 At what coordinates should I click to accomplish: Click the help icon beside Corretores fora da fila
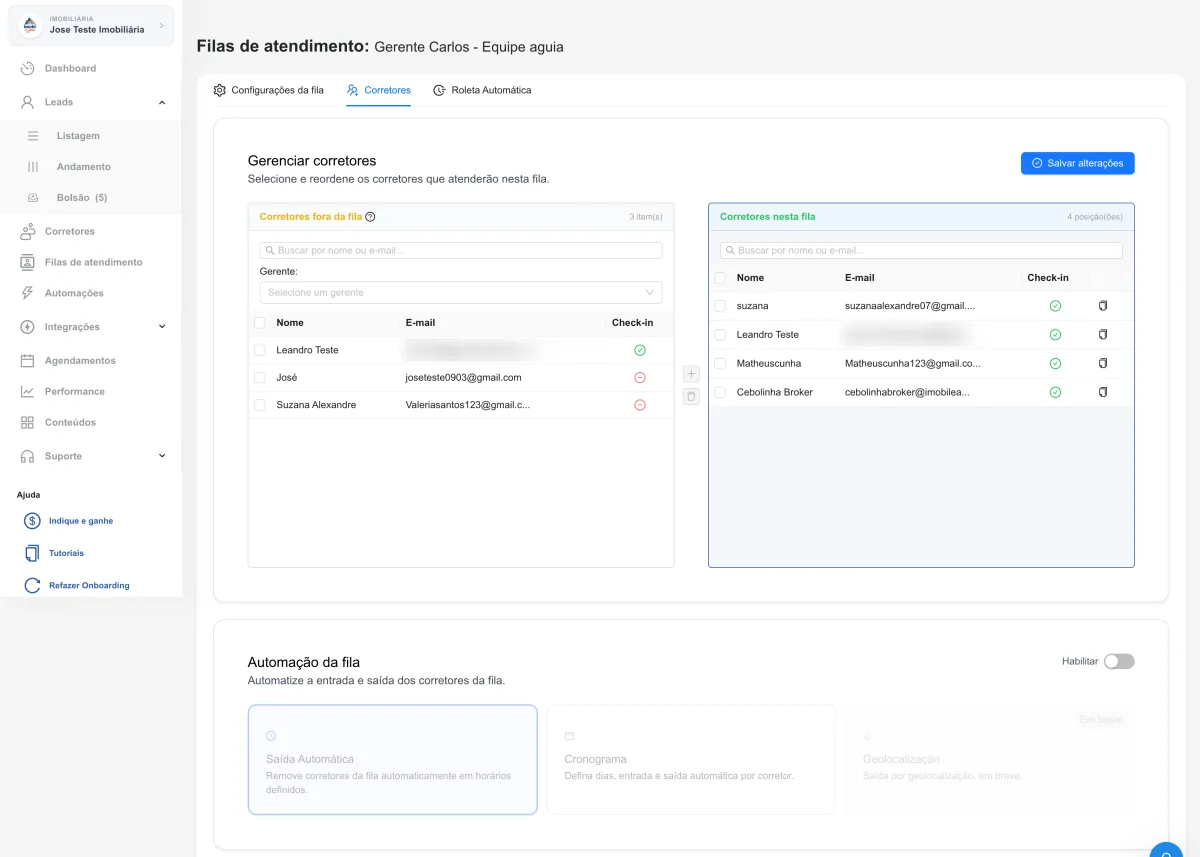click(x=370, y=216)
